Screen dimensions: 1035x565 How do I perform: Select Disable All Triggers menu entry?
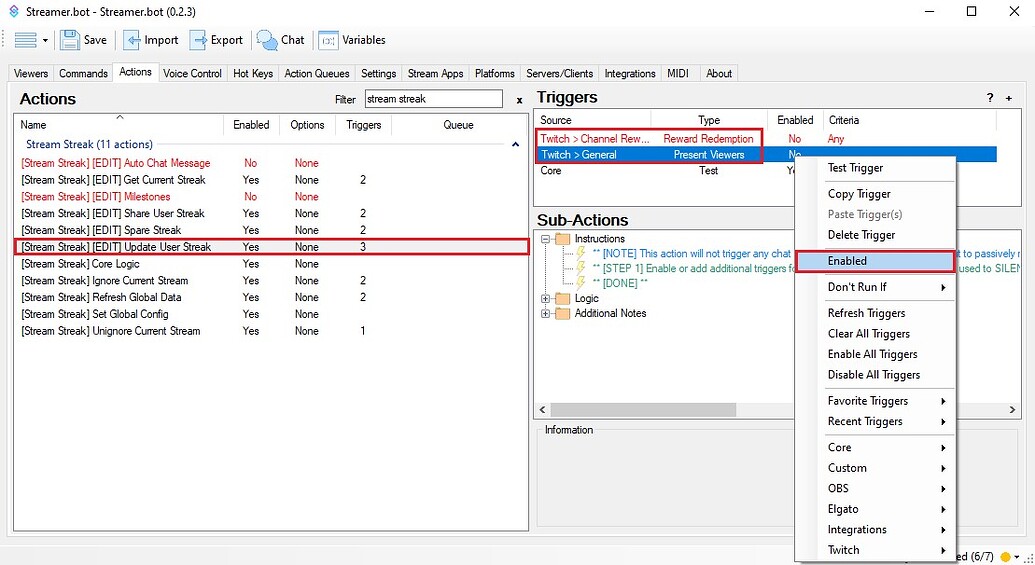click(873, 375)
